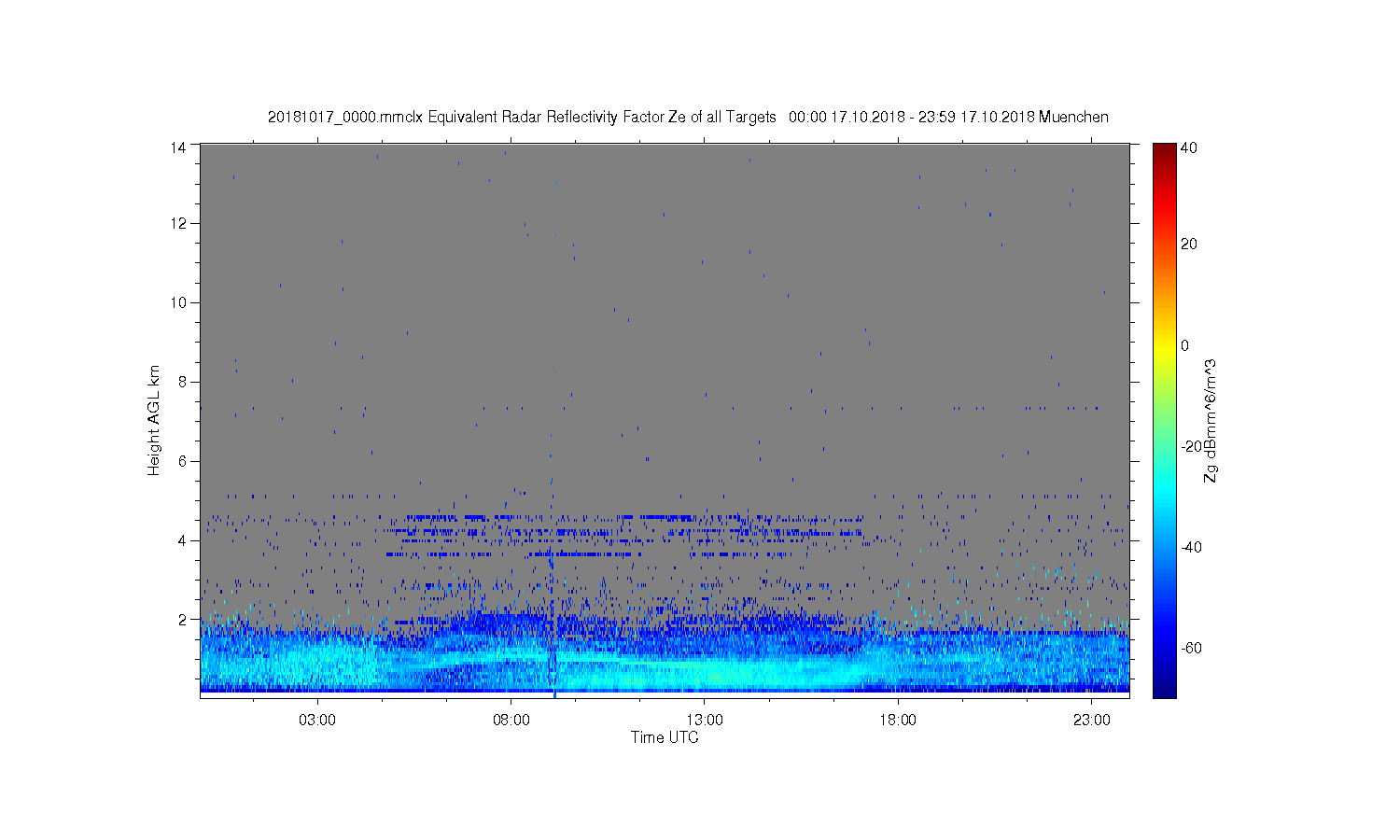Click the colorbar tick label 20
Screen dimensions: 1400x840
click(1189, 245)
